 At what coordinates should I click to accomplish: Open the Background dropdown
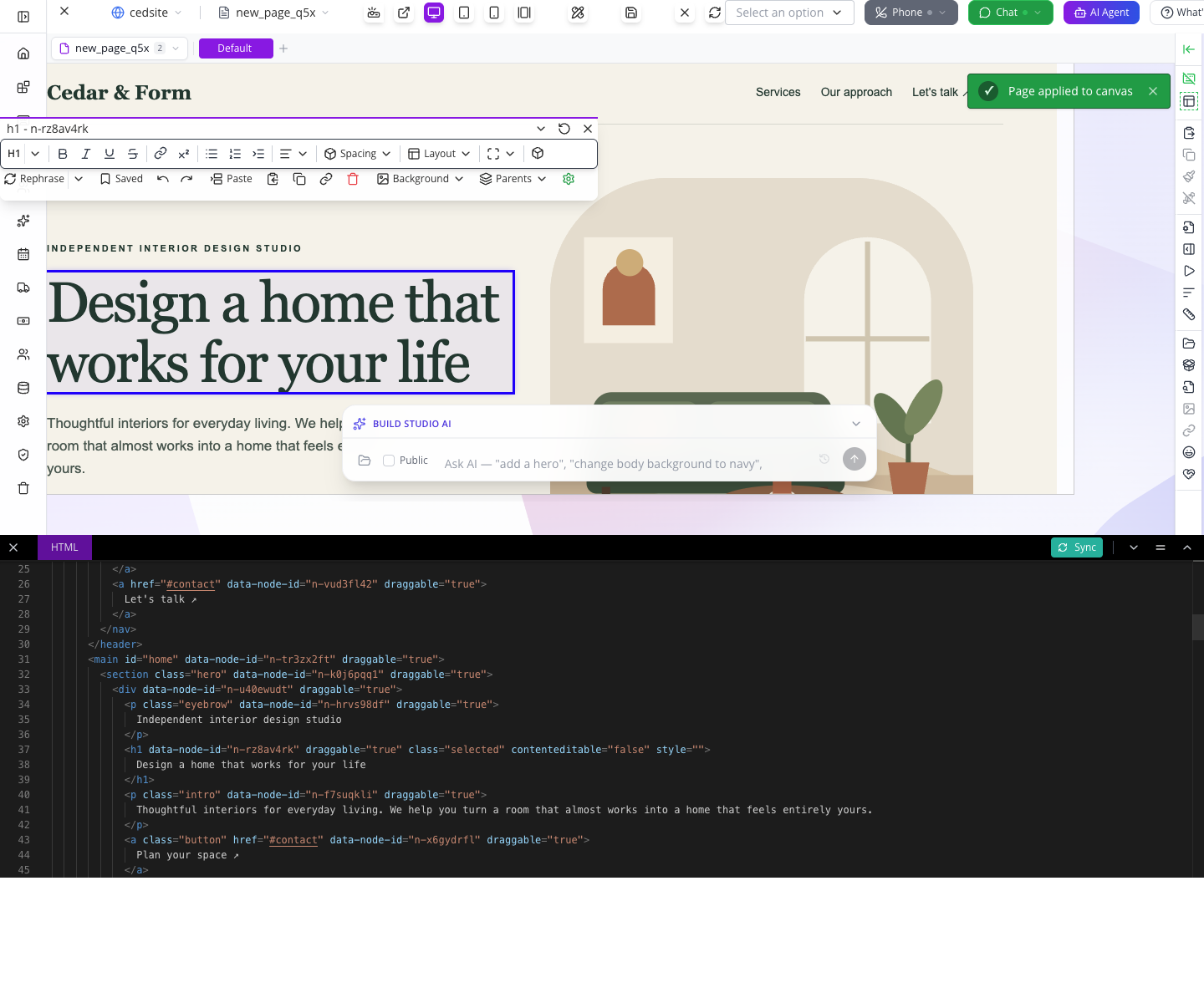coord(420,179)
